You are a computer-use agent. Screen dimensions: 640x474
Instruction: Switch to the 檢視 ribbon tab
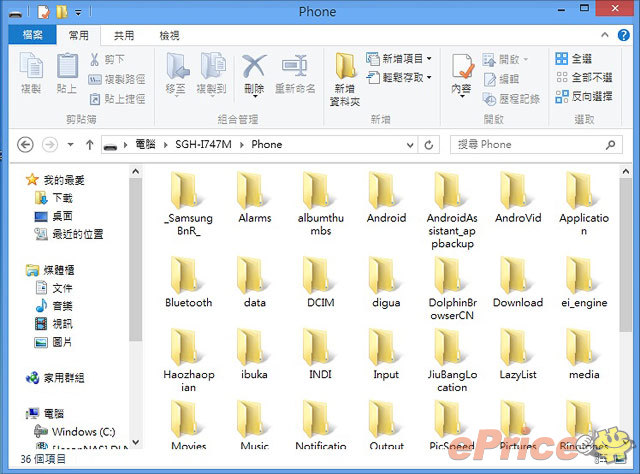click(169, 35)
